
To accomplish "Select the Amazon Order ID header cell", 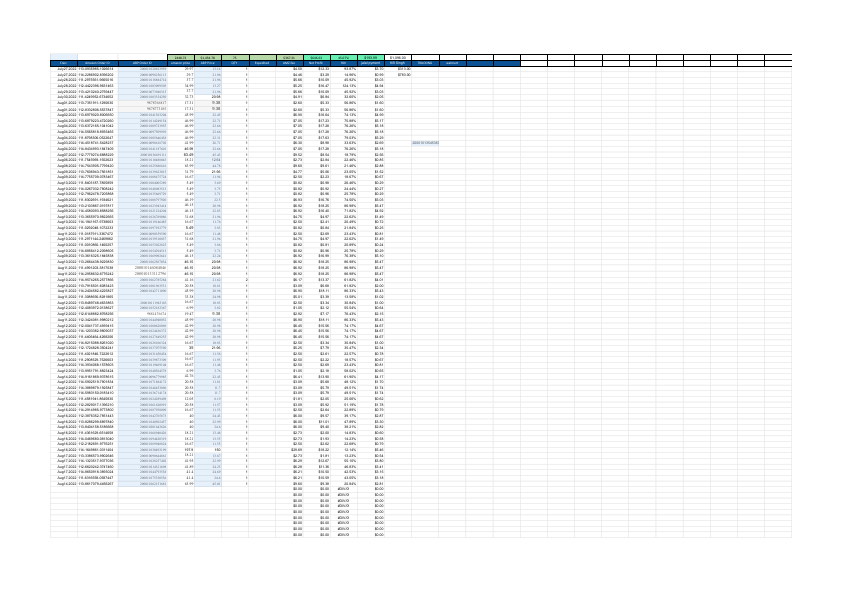I will pyautogui.click(x=98, y=63).
